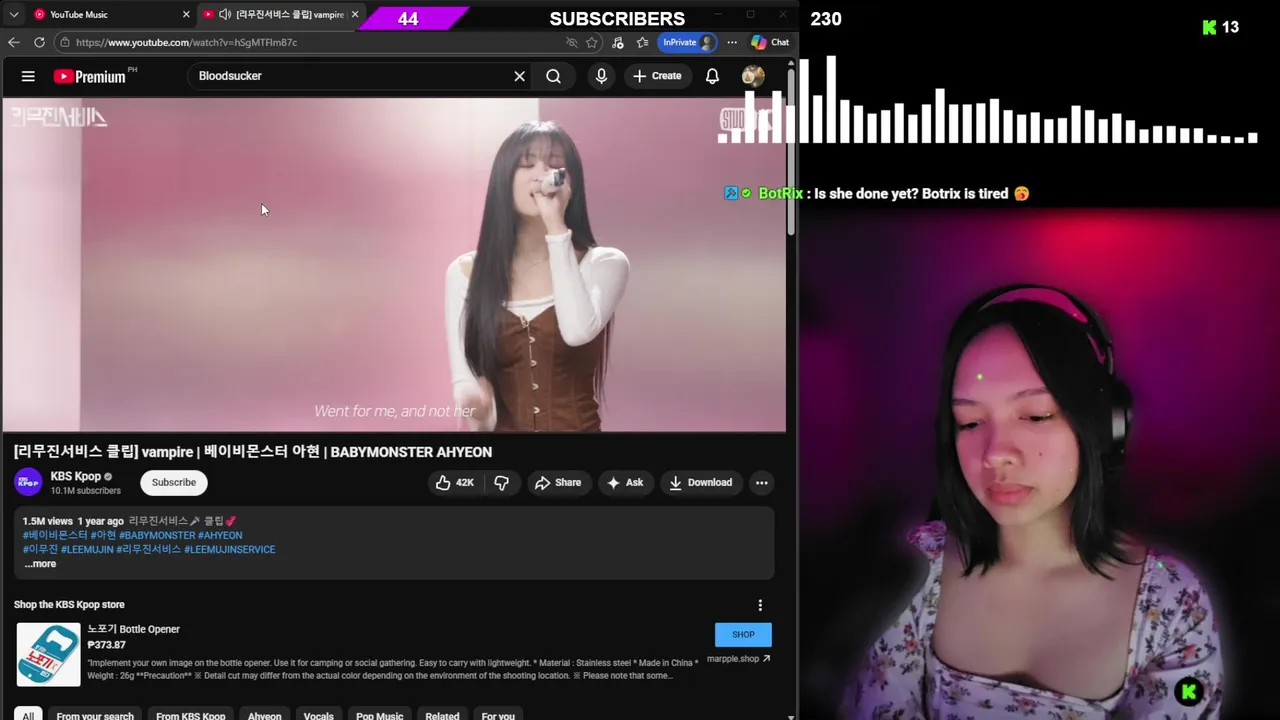
Task: Open the #LEEMUJIN hashtag
Action: coord(87,549)
